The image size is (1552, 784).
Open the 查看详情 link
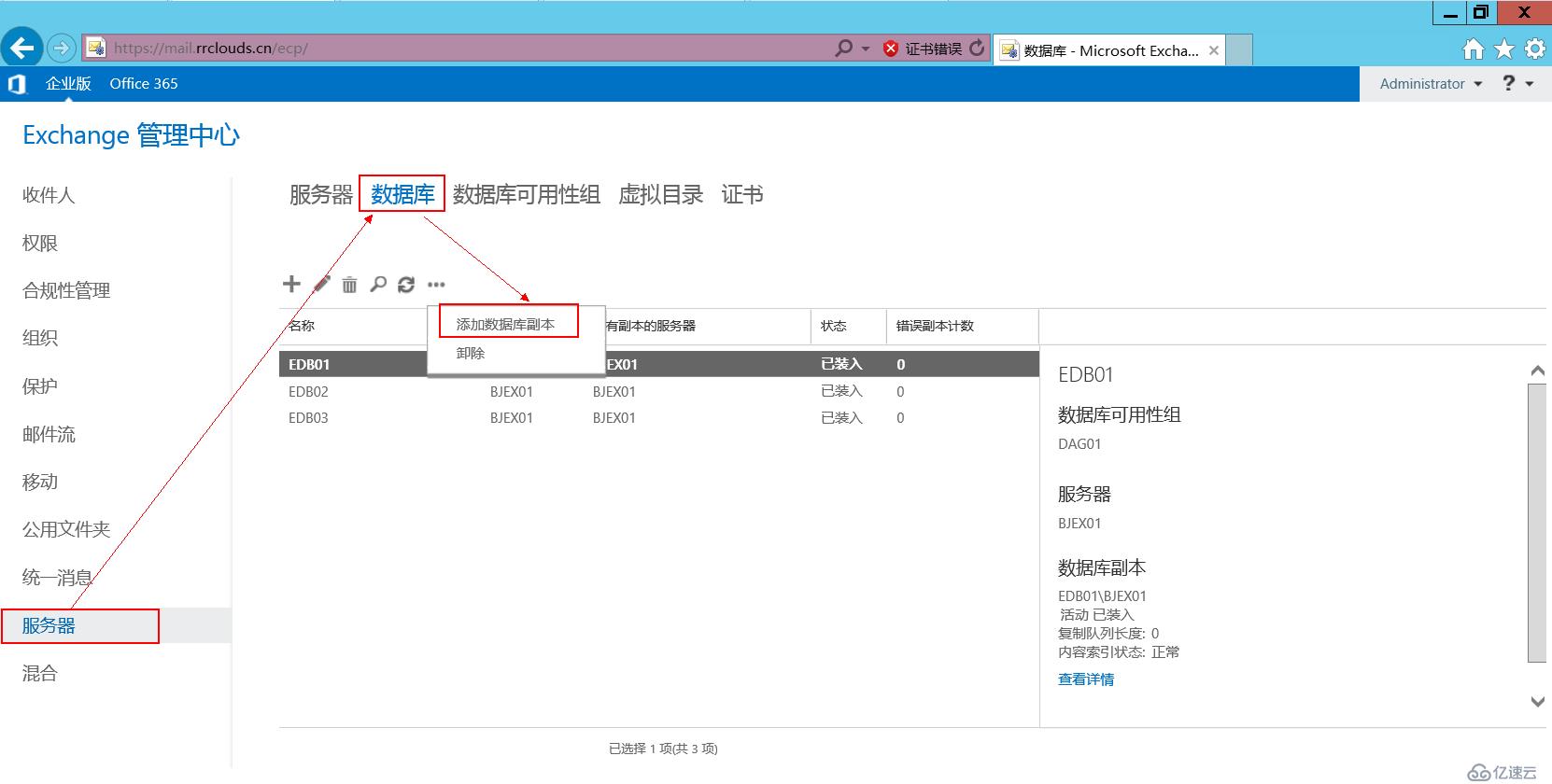point(1086,679)
